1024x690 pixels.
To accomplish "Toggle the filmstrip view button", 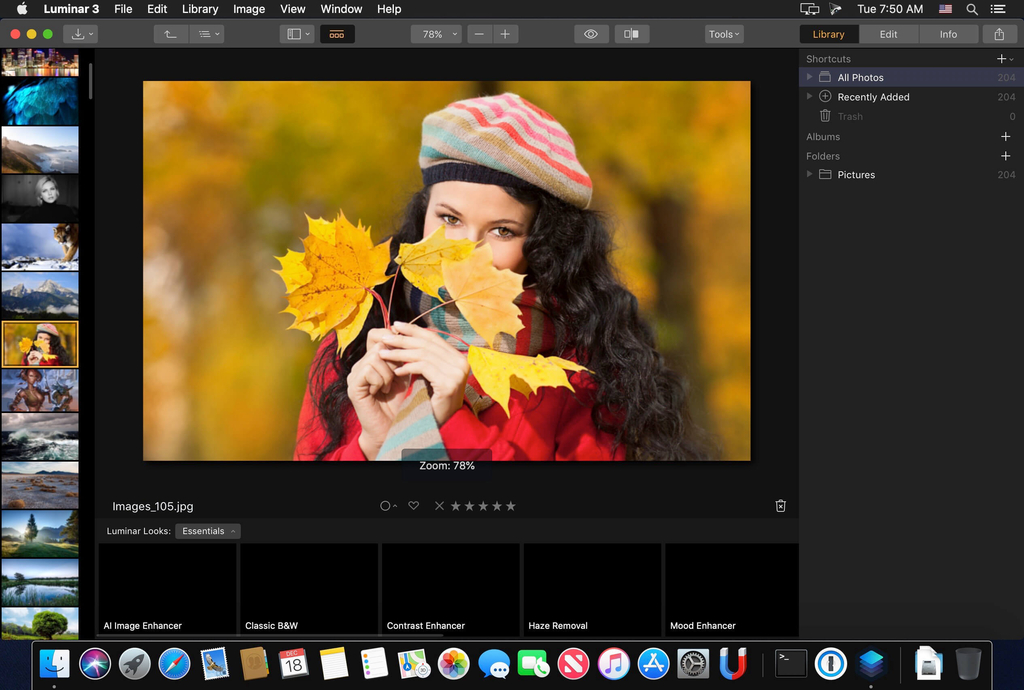I will click(337, 34).
